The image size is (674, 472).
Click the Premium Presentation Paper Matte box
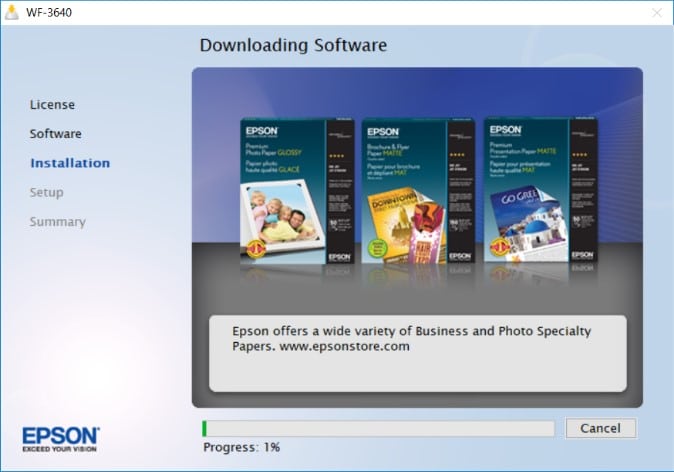(x=541, y=190)
